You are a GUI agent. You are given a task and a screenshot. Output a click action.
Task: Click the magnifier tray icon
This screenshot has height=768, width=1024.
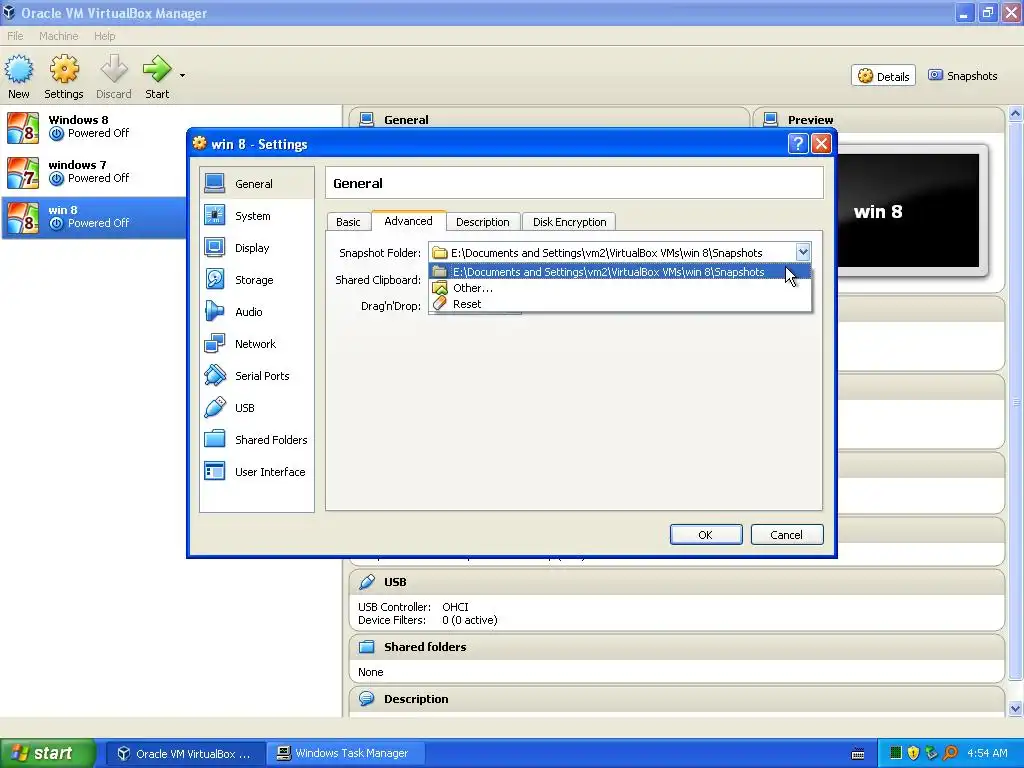point(950,753)
